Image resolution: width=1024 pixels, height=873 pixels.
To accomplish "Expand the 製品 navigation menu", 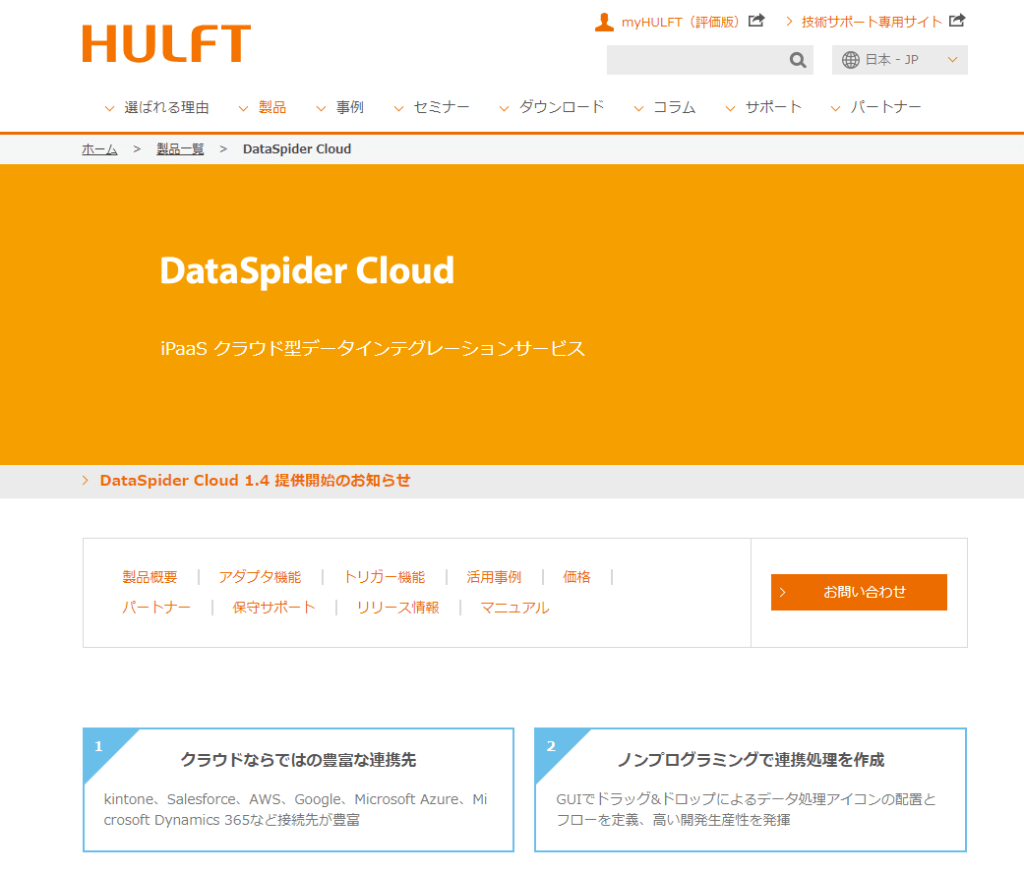I will coord(263,107).
